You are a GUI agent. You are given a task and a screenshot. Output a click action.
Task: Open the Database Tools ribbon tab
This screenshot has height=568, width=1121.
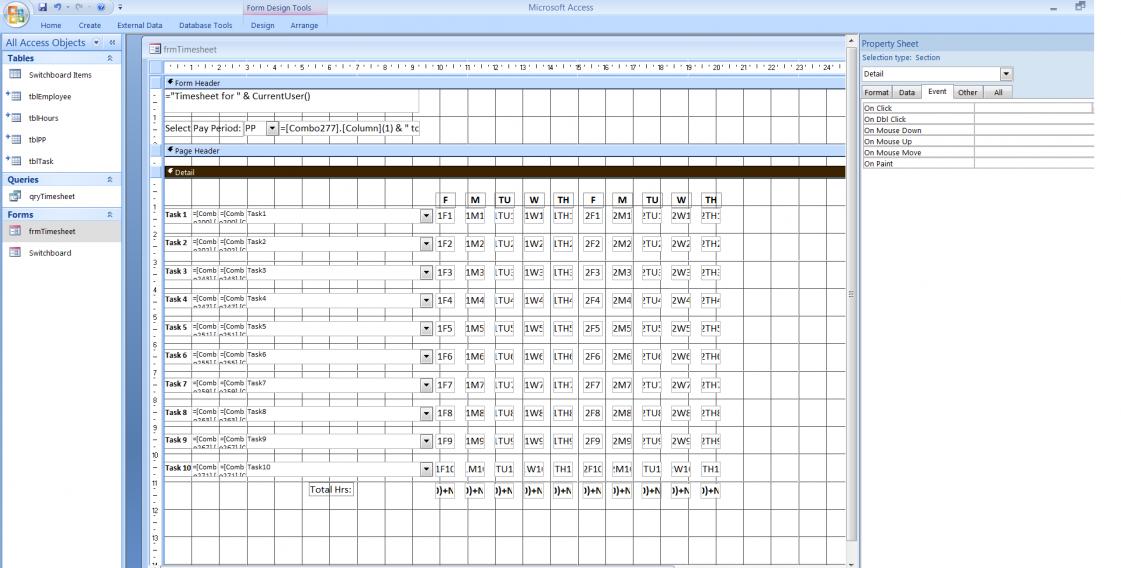coord(205,25)
